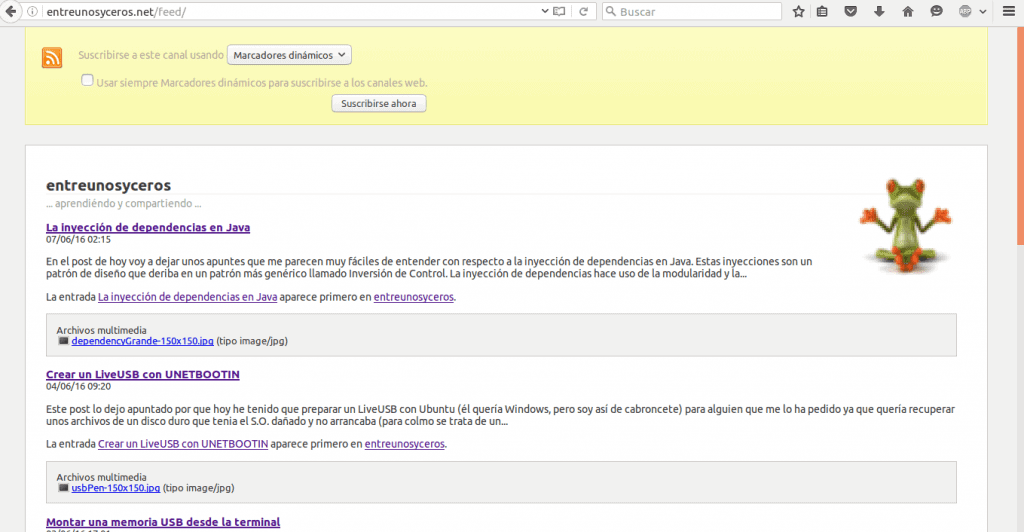The height and width of the screenshot is (532, 1024).
Task: Click the Suscribirse a este canal usando label
Action: pyautogui.click(x=151, y=55)
